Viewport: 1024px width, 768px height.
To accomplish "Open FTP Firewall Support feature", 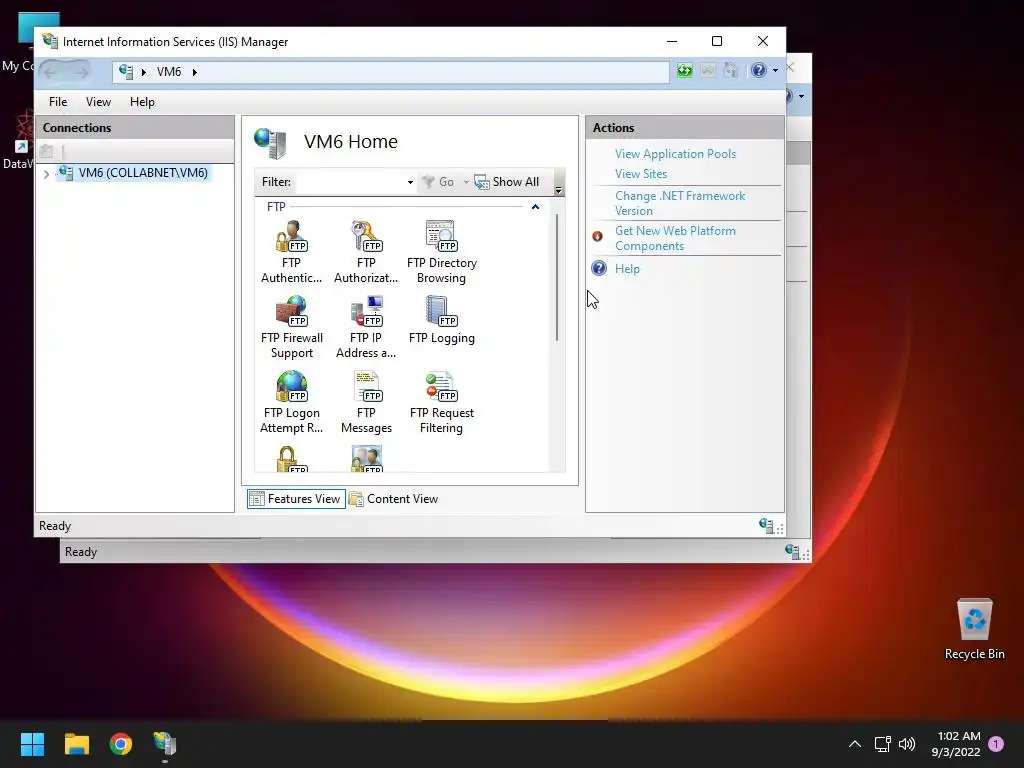I will tap(291, 327).
